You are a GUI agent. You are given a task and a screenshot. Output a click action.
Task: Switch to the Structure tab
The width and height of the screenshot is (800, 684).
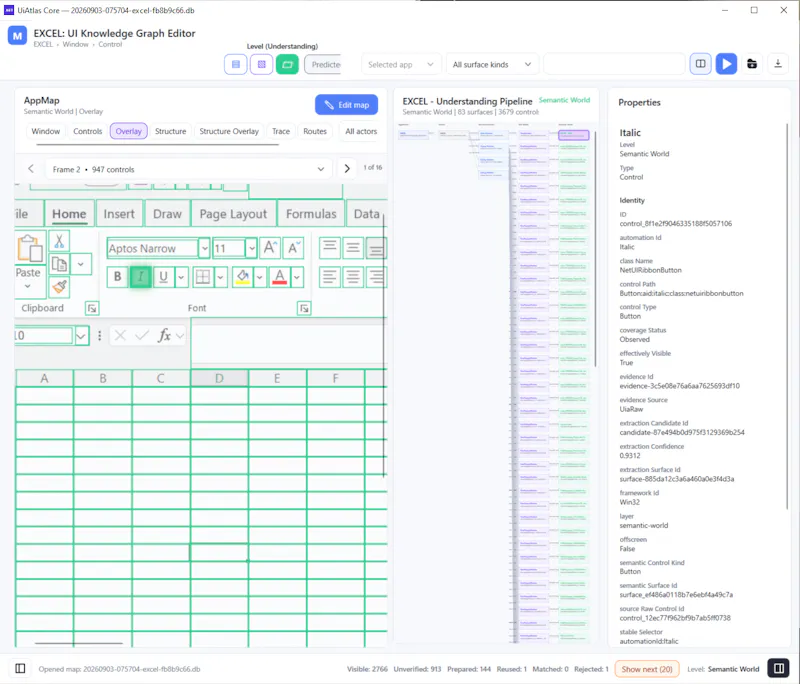click(x=170, y=131)
